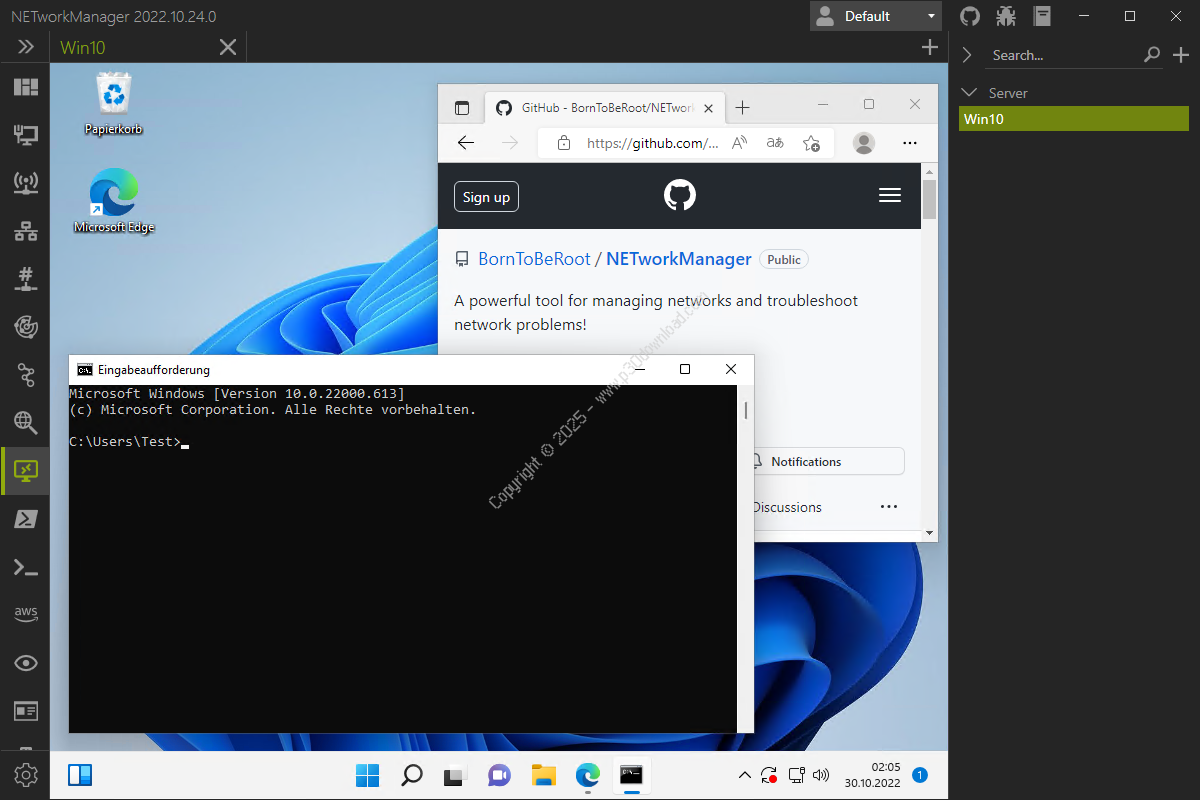Collapse the Server profile group
Image resolution: width=1200 pixels, height=800 pixels.
click(968, 93)
